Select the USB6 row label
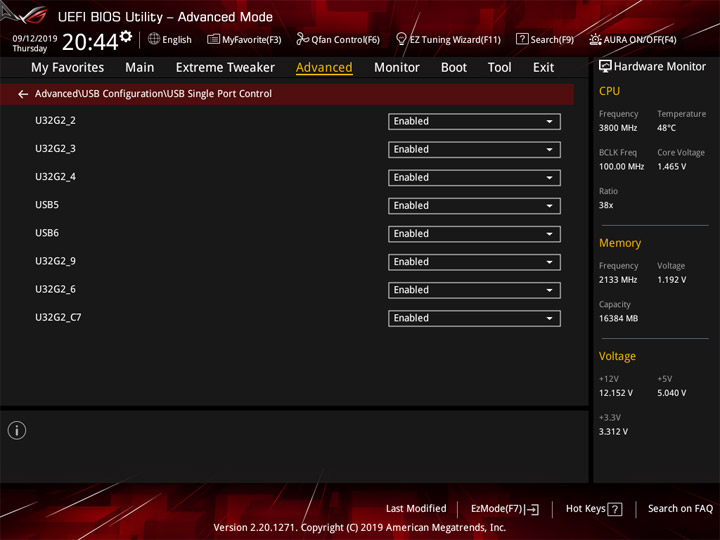This screenshot has height=540, width=720. [47, 233]
